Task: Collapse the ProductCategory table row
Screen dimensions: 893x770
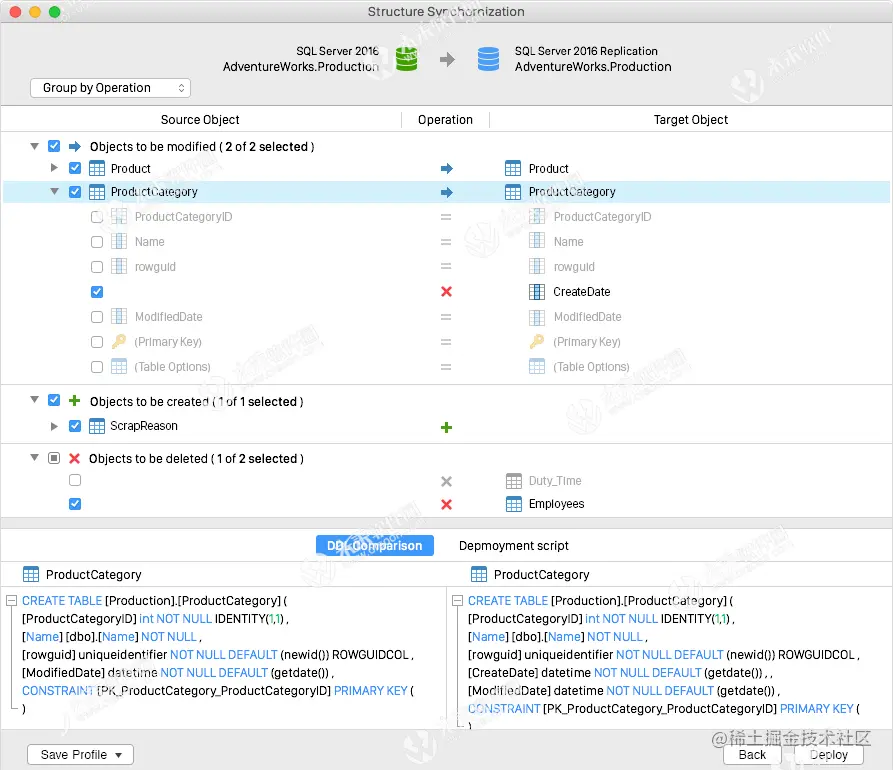Action: (x=54, y=191)
